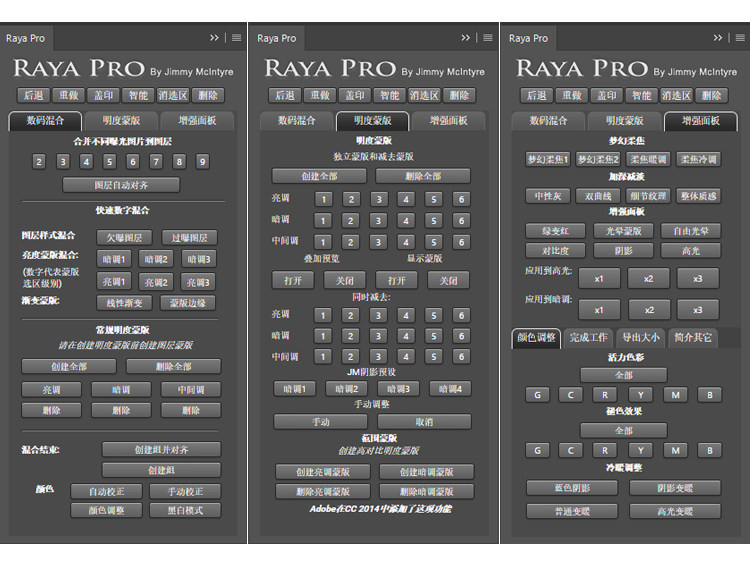Switch to 明度蒙版 tab in the left panel
The width and height of the screenshot is (750, 563).
[x=121, y=121]
